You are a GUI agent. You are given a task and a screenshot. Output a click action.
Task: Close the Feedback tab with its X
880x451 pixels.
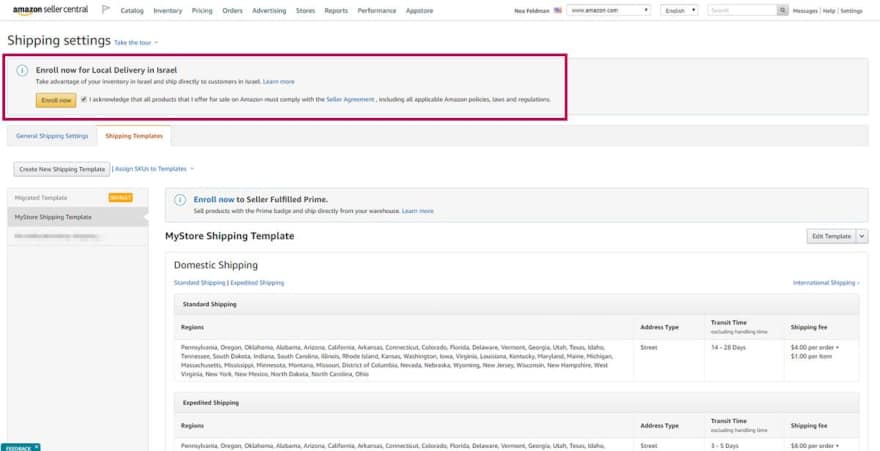[37, 446]
